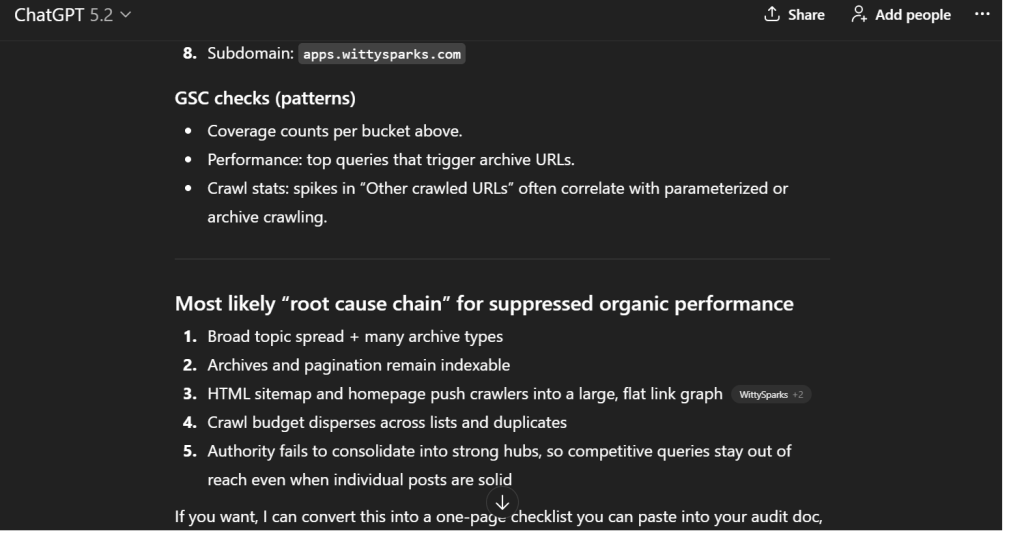Image resolution: width=1024 pixels, height=546 pixels.
Task: Click the "Coverage counts per bucket above" bullet
Action: [x=334, y=131]
